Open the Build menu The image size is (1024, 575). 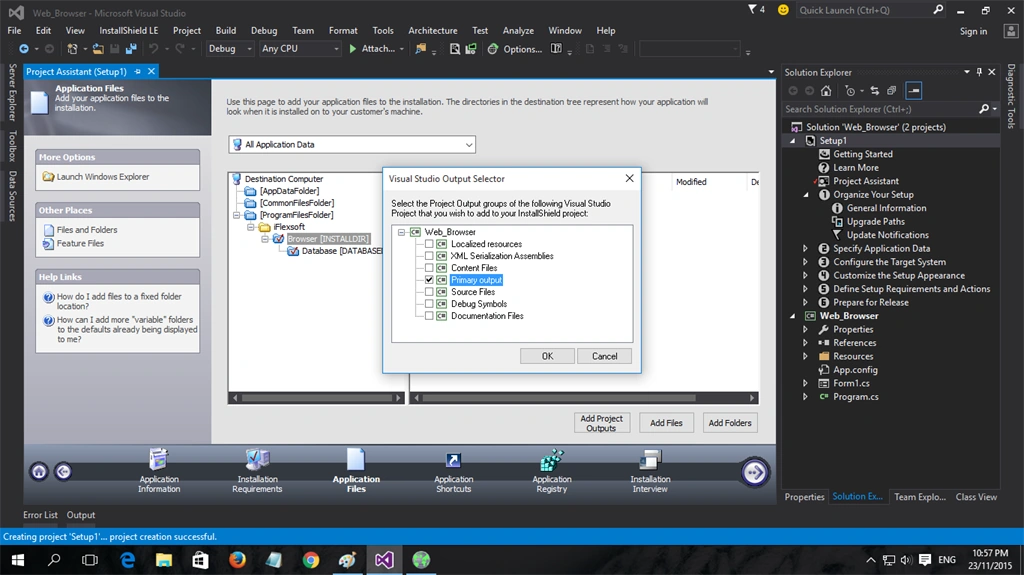coord(226,30)
